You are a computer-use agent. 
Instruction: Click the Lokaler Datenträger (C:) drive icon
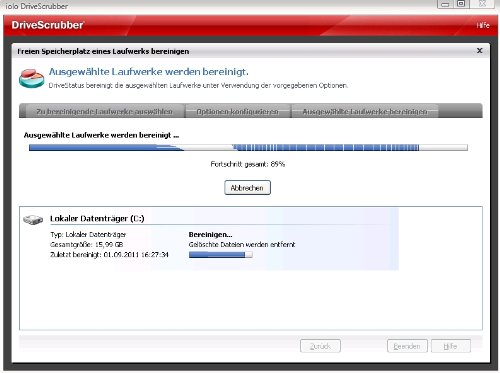click(33, 219)
